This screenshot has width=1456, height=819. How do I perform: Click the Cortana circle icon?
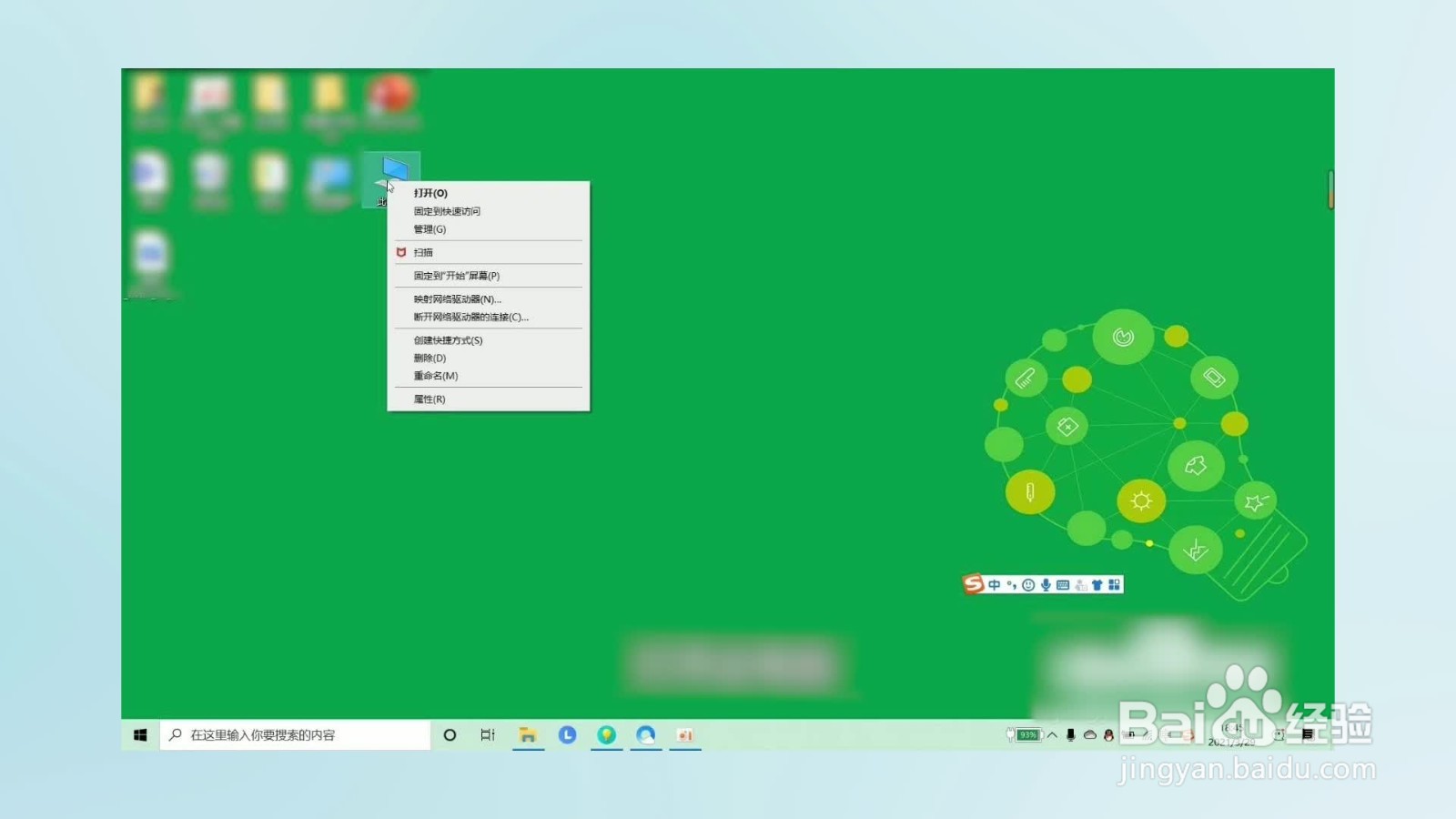450,735
